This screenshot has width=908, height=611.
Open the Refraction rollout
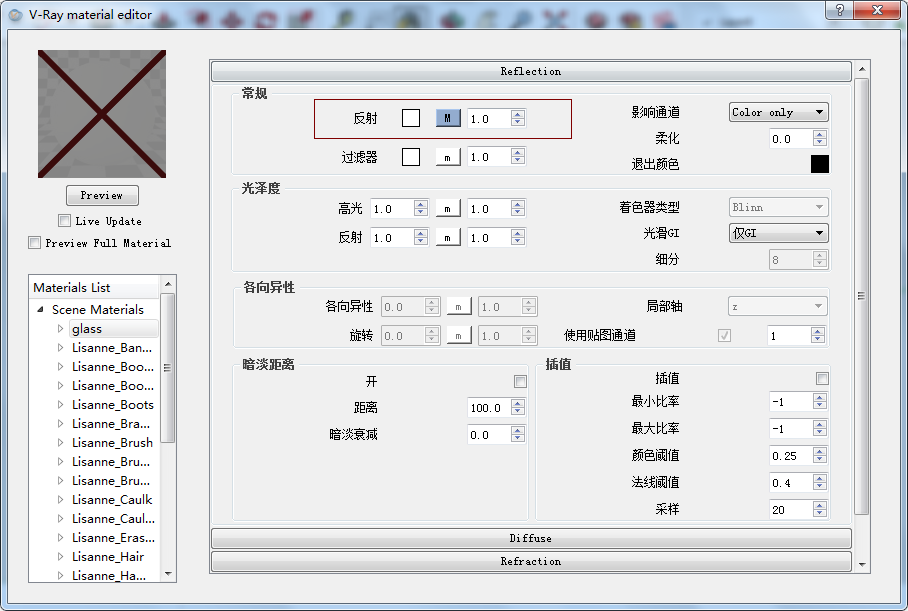[530, 562]
